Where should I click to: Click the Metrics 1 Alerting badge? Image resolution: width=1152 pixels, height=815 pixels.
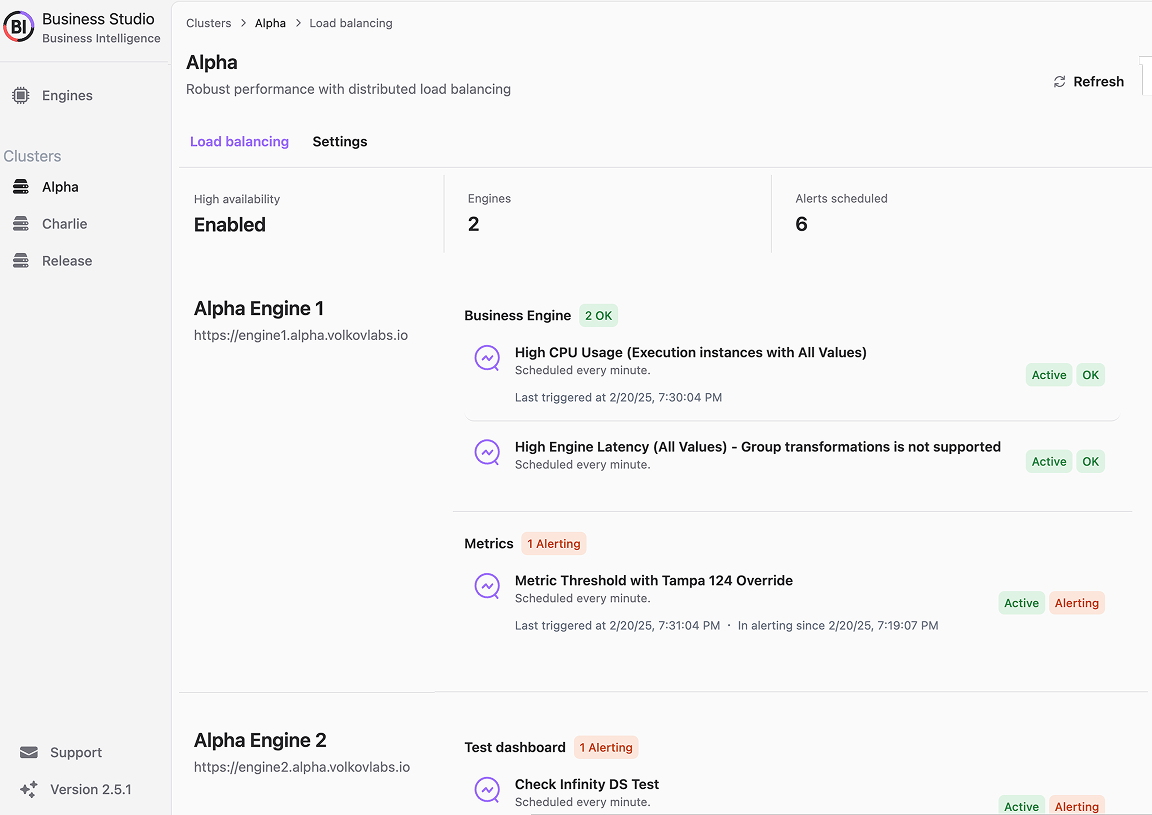click(x=554, y=544)
